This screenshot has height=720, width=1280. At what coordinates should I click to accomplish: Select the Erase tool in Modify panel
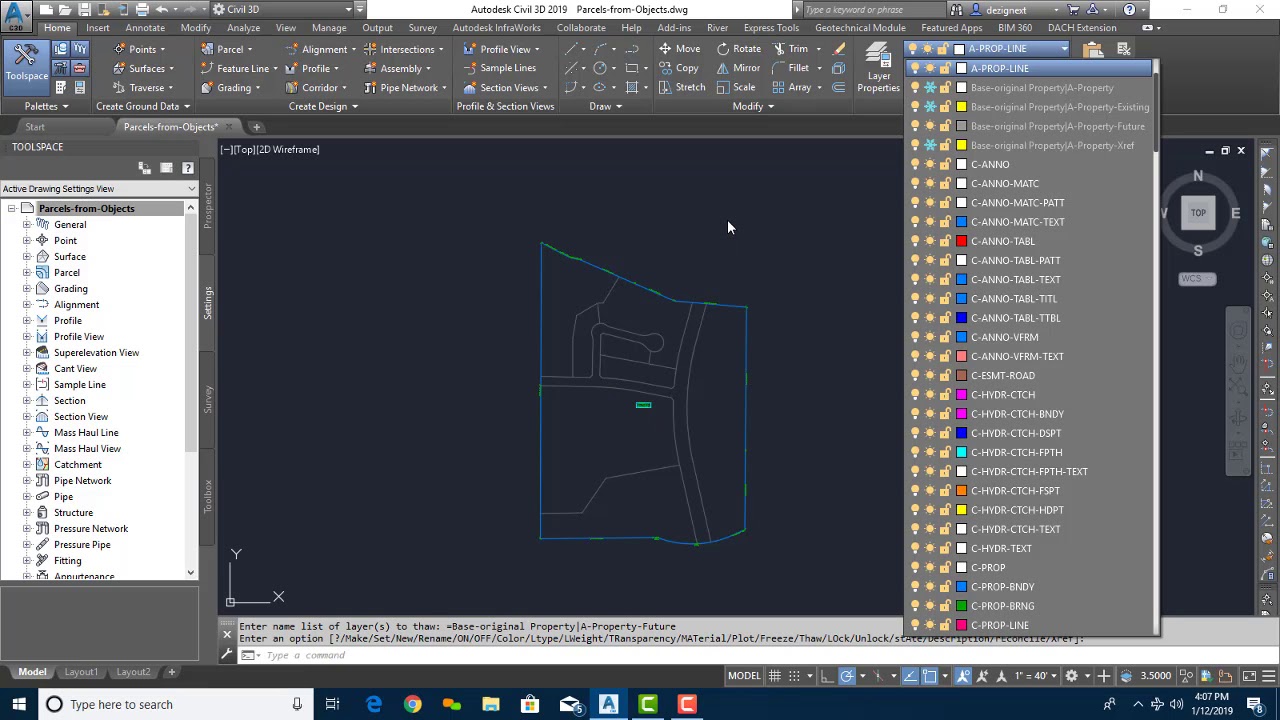pyautogui.click(x=839, y=49)
